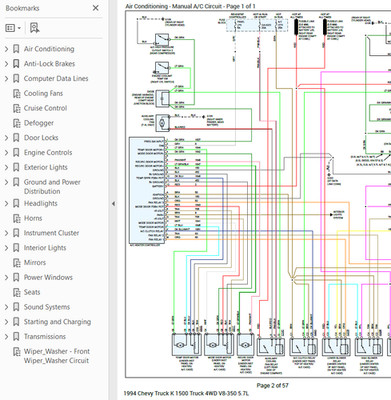
Task: Open the Instrument Cluster bookmark
Action: pyautogui.click(x=51, y=233)
